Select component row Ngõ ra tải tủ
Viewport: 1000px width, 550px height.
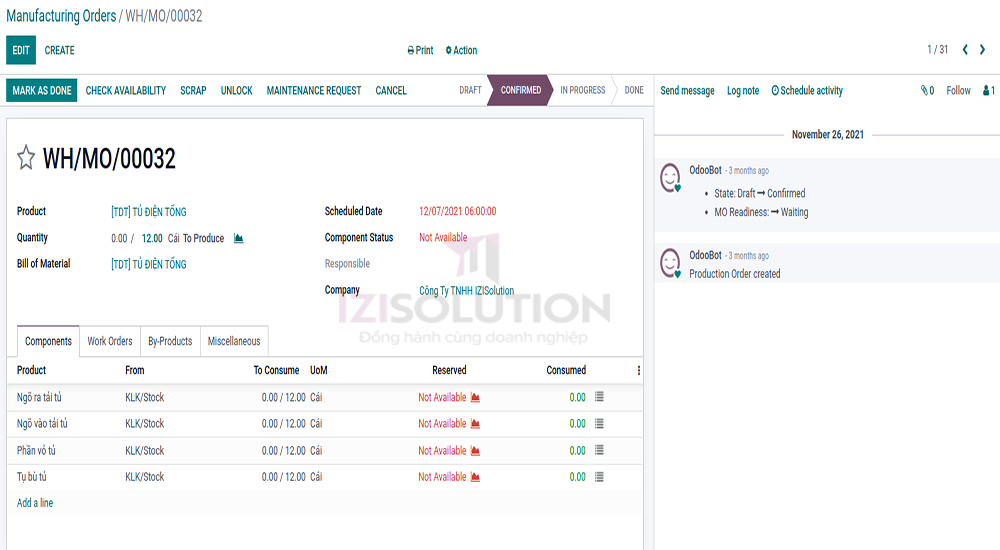point(325,398)
